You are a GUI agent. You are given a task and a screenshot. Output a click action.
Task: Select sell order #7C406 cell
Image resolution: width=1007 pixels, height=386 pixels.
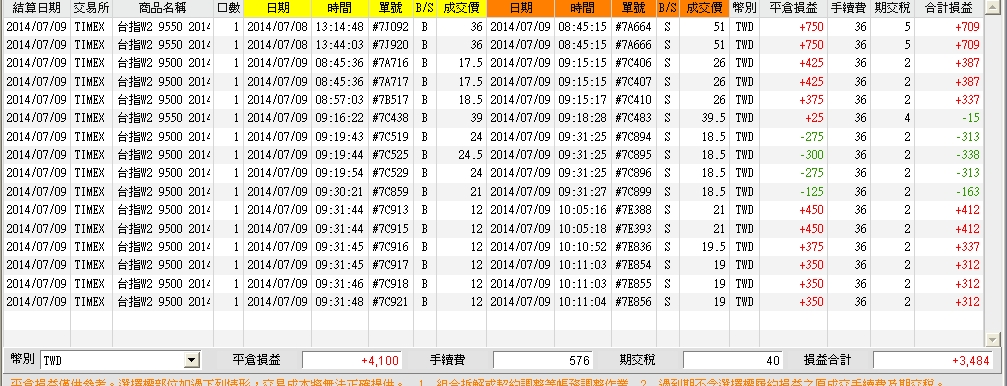click(633, 63)
